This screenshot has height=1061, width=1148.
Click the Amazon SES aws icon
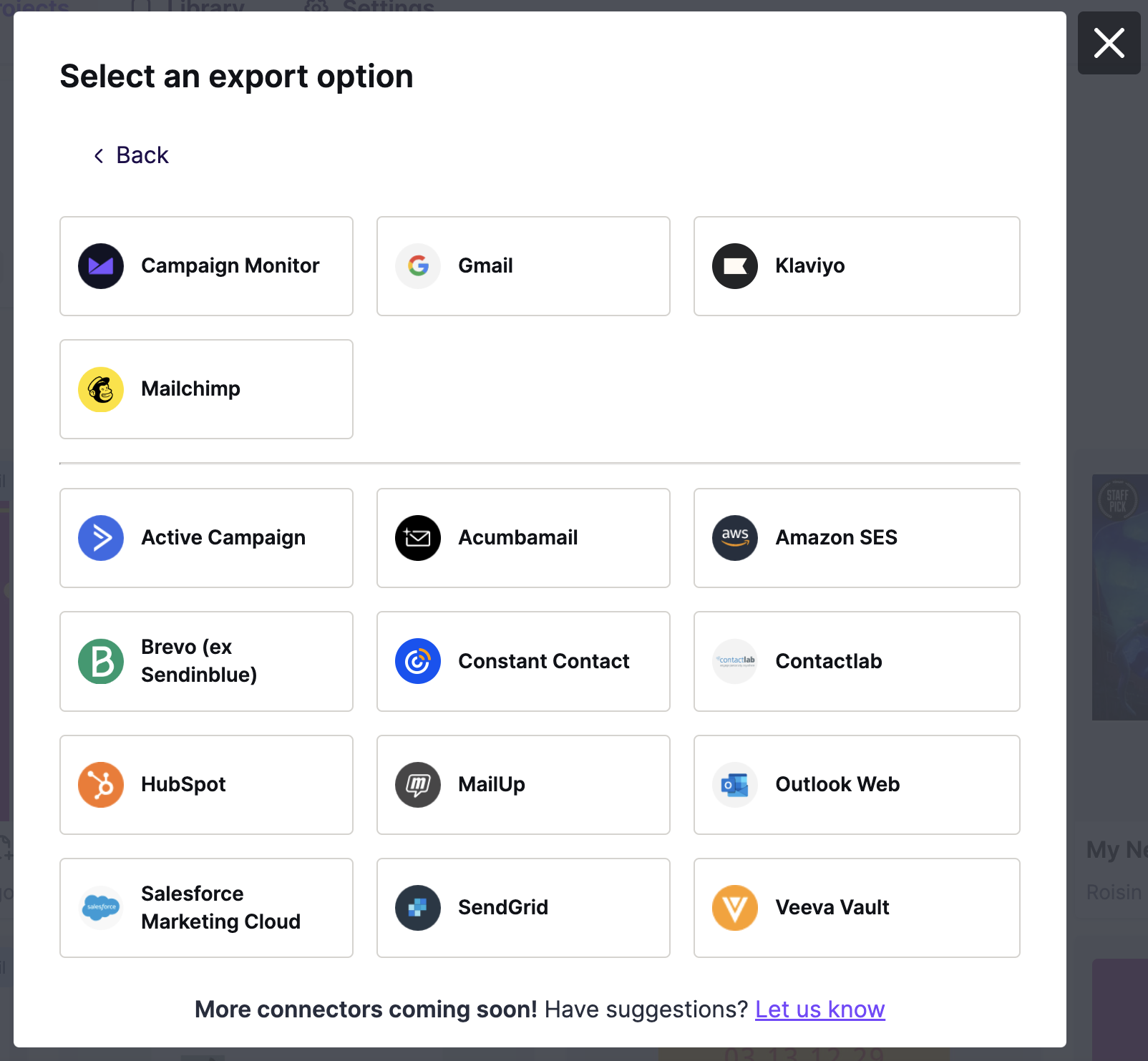[735, 538]
